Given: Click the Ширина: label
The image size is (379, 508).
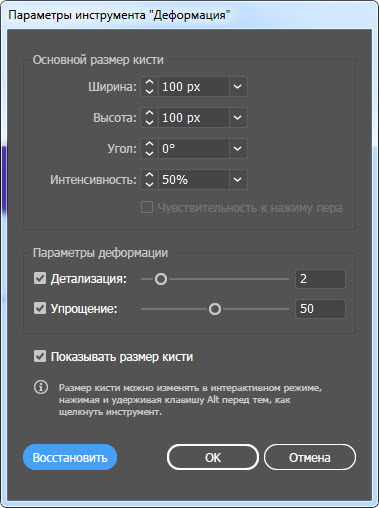Looking at the screenshot, I should [x=112, y=87].
